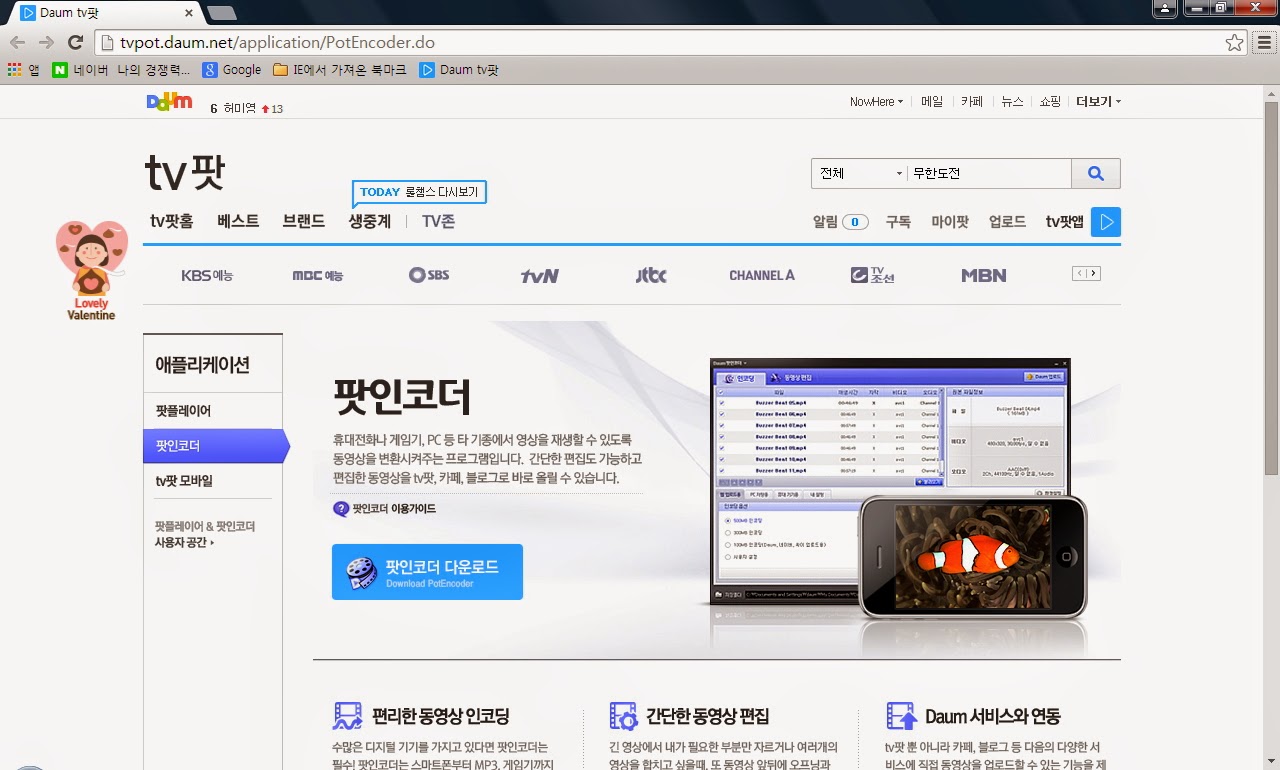Open the KBS 예능 channel
1280x770 pixels.
[207, 275]
